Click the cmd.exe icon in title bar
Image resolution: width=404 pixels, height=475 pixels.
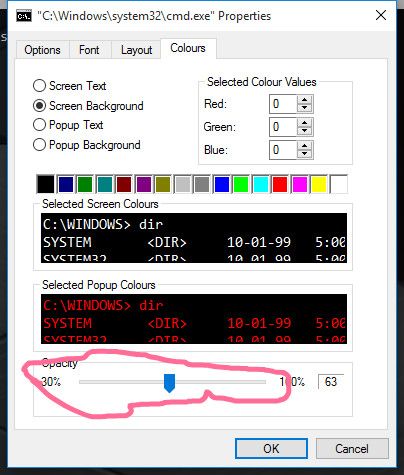point(24,16)
